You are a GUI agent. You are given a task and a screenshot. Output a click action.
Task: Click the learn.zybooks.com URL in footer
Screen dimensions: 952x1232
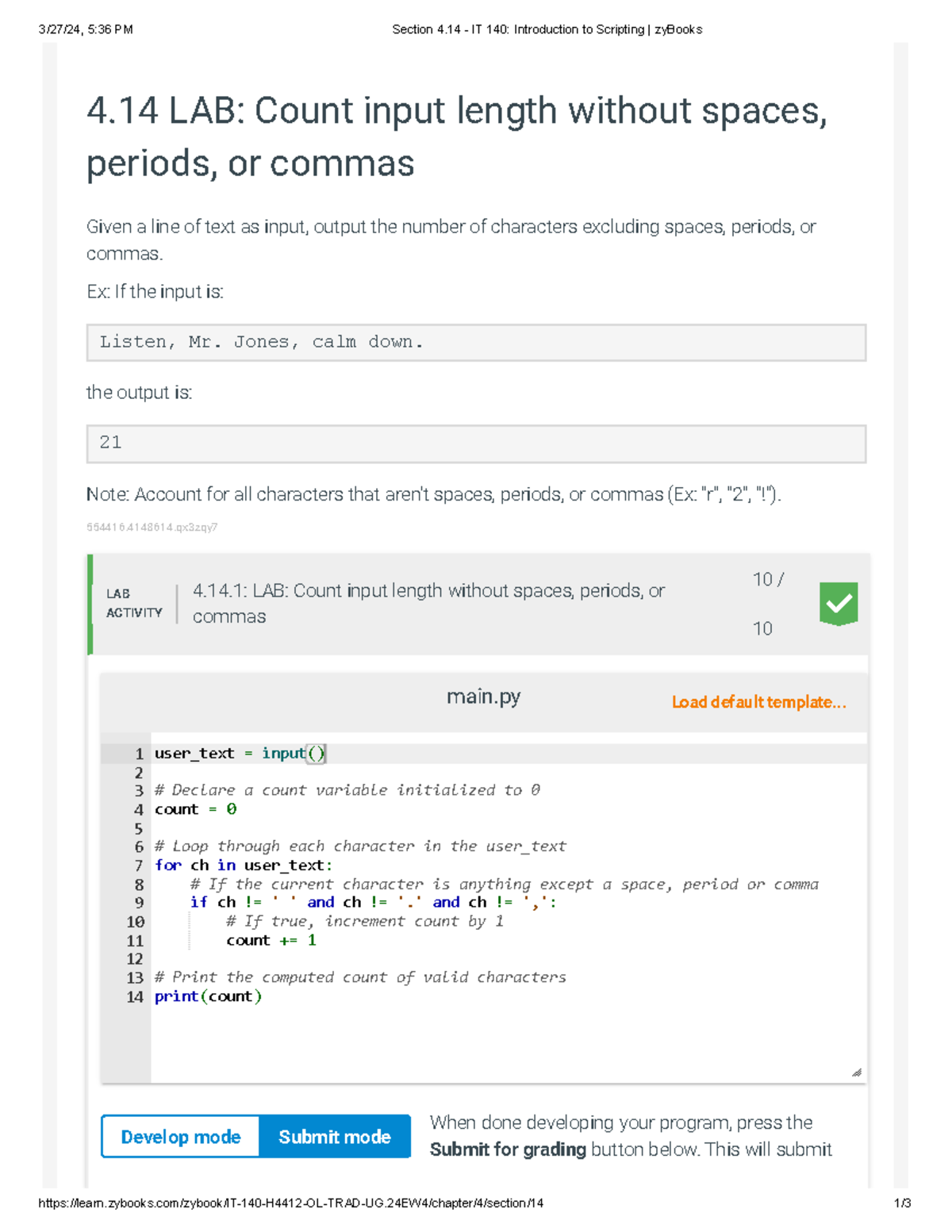(x=290, y=1203)
